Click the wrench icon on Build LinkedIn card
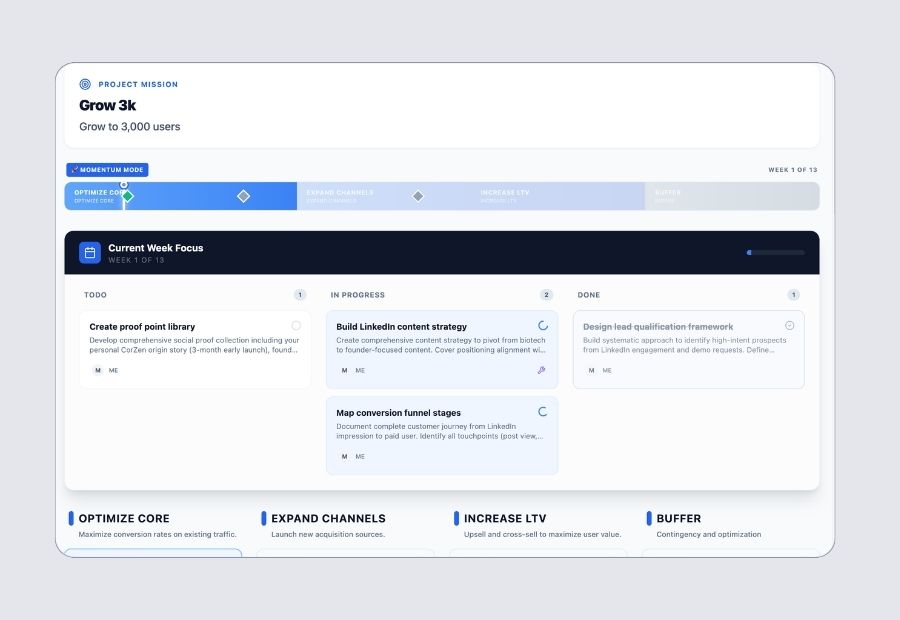The image size is (900, 620). click(541, 370)
